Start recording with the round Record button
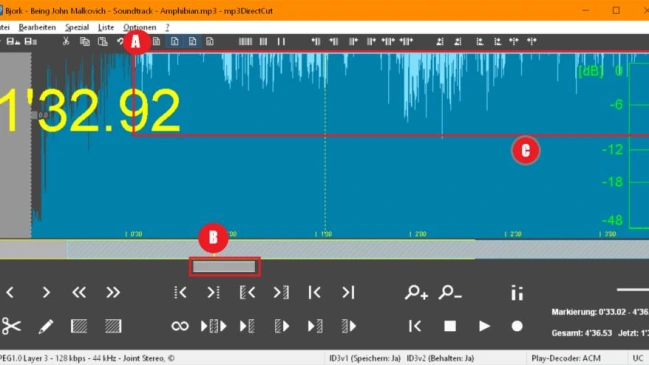Screen dimensions: 649x365 click(517, 326)
